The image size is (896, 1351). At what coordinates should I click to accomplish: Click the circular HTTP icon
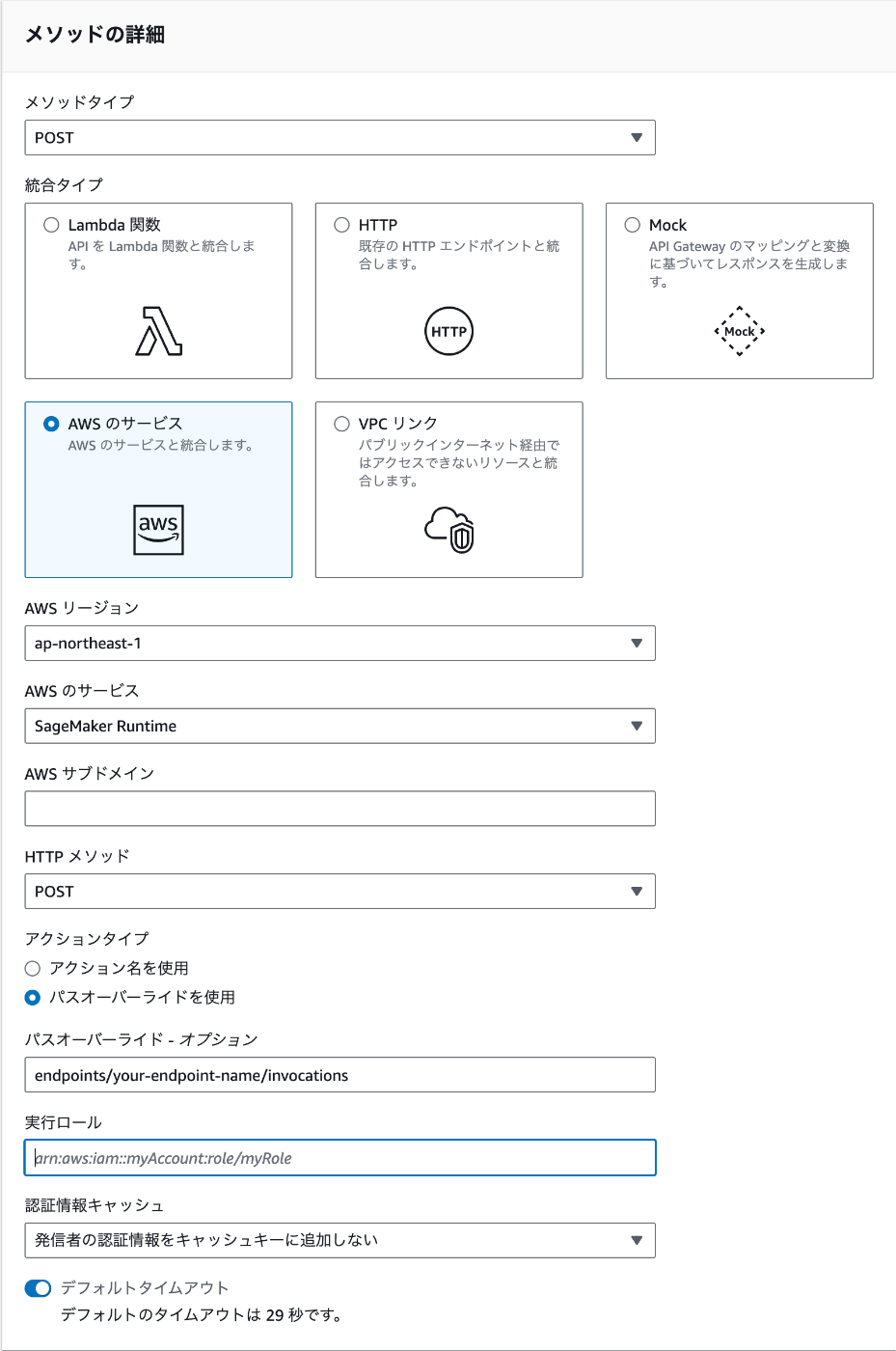tap(448, 331)
